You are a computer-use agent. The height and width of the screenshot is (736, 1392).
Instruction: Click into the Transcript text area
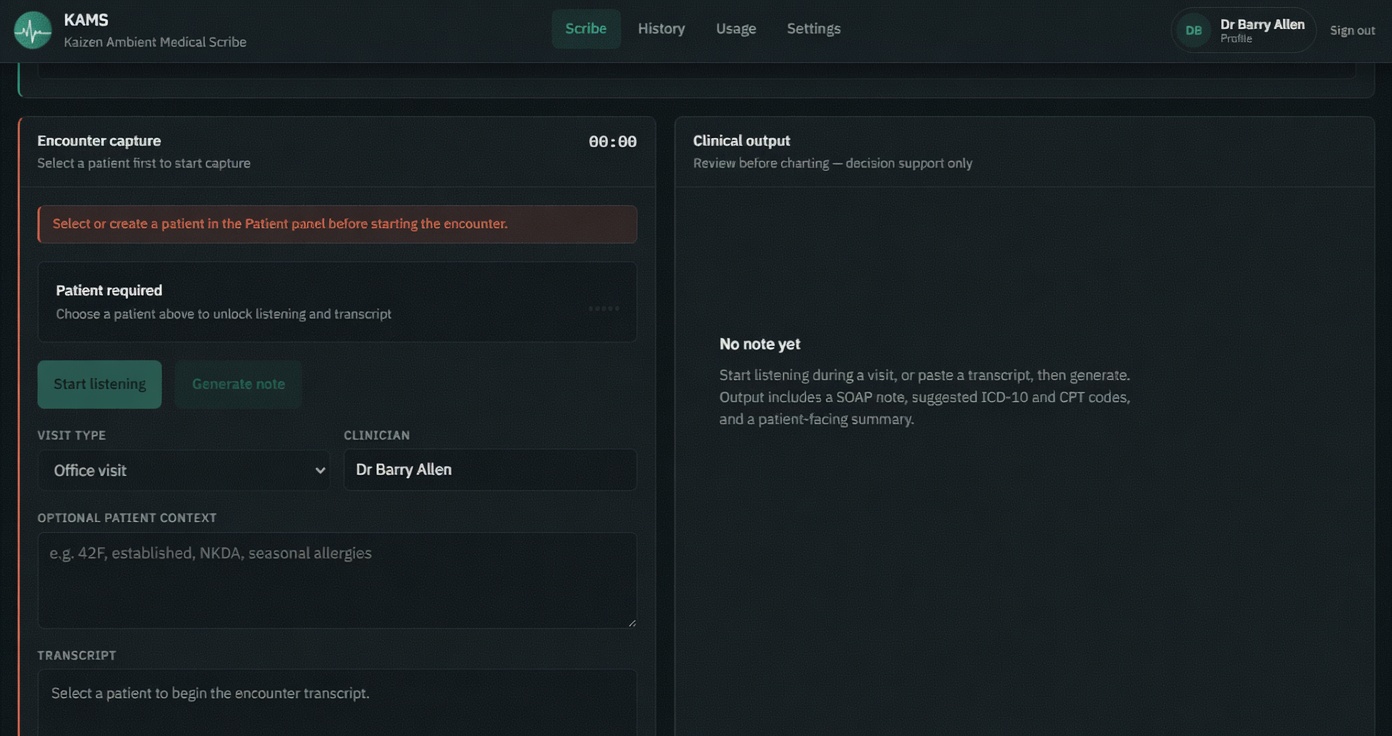point(337,703)
